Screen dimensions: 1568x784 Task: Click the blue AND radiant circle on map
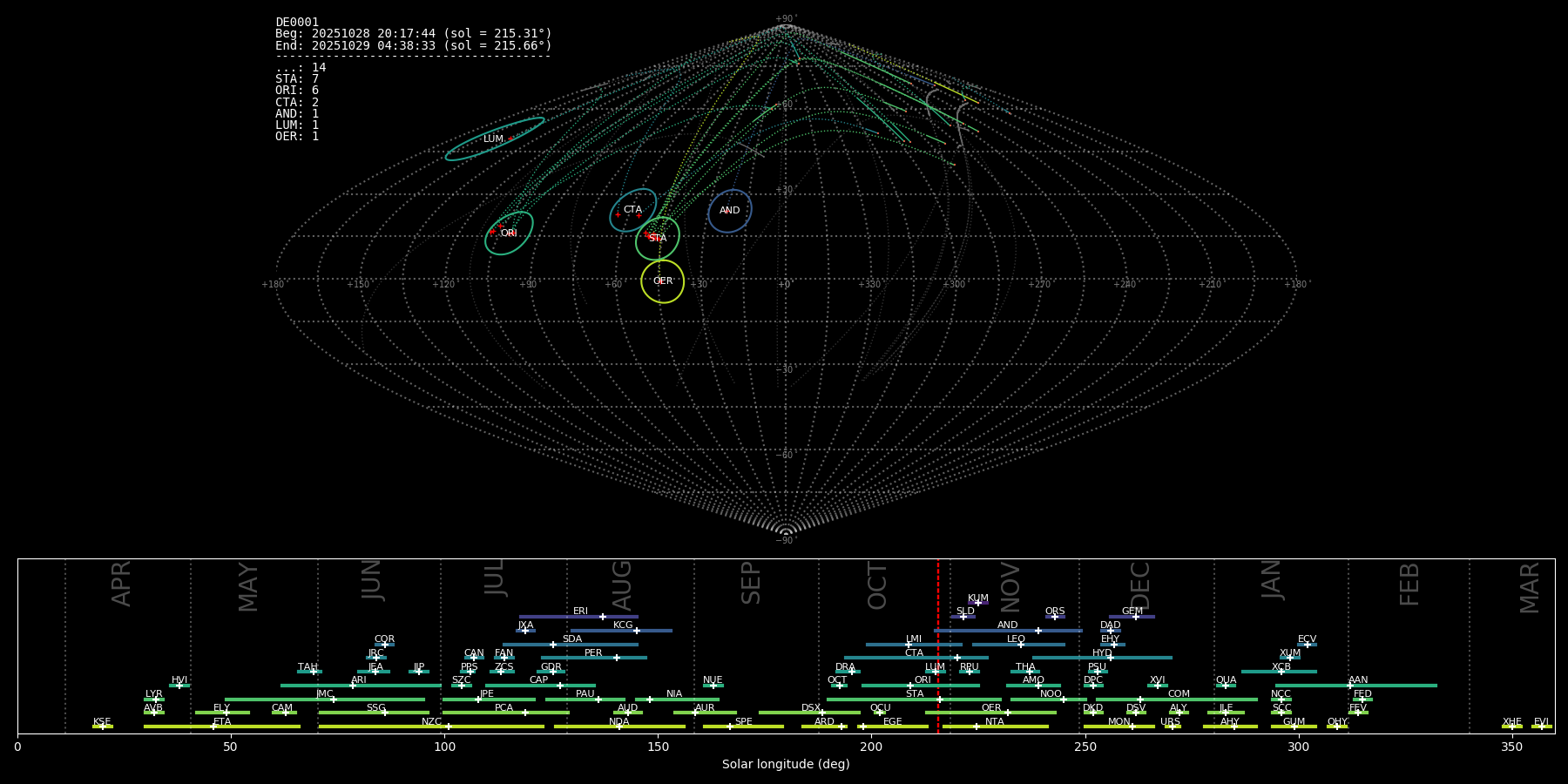(730, 211)
